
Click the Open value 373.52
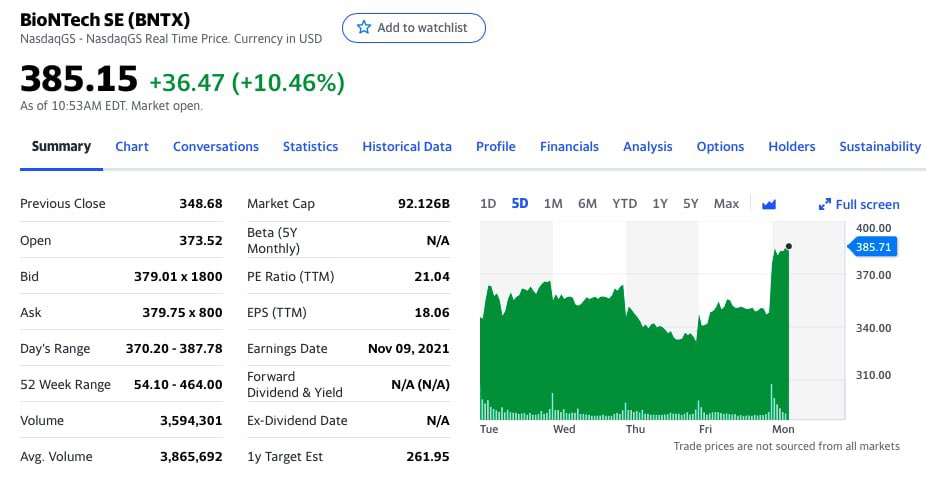click(201, 240)
